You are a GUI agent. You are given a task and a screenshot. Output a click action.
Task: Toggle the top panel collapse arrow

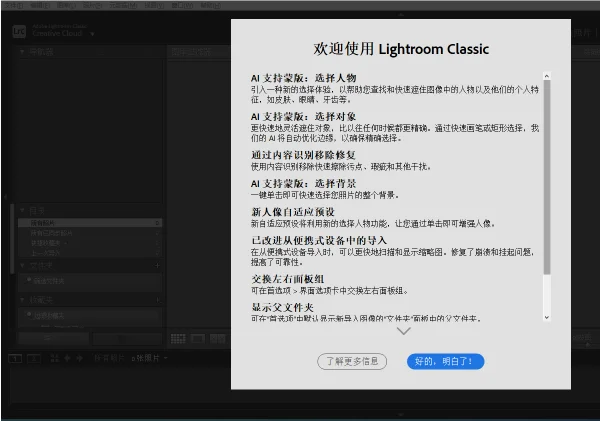click(401, 15)
